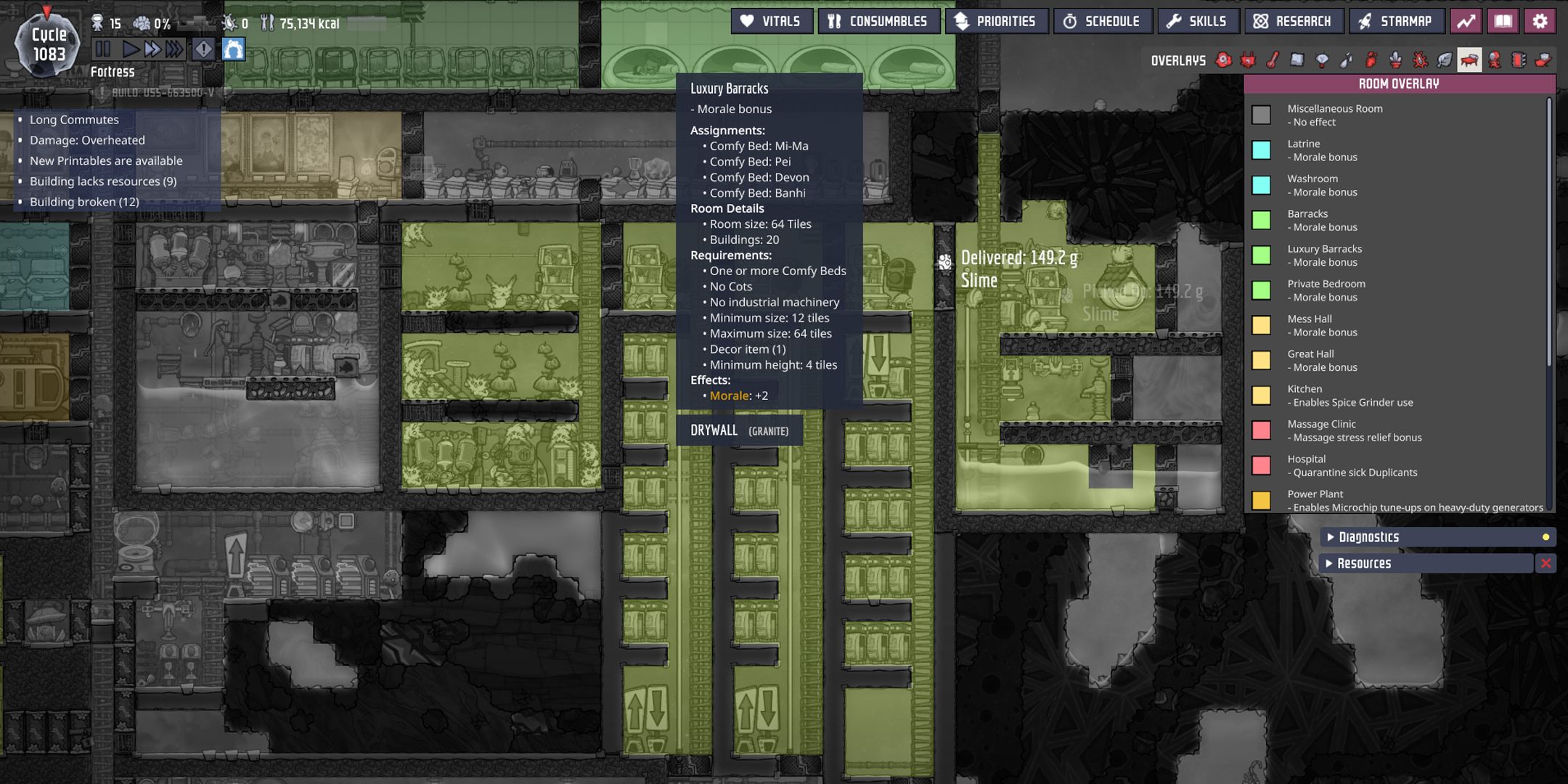Expand the Resources panel
This screenshot has width=1568, height=784.
click(x=1426, y=563)
